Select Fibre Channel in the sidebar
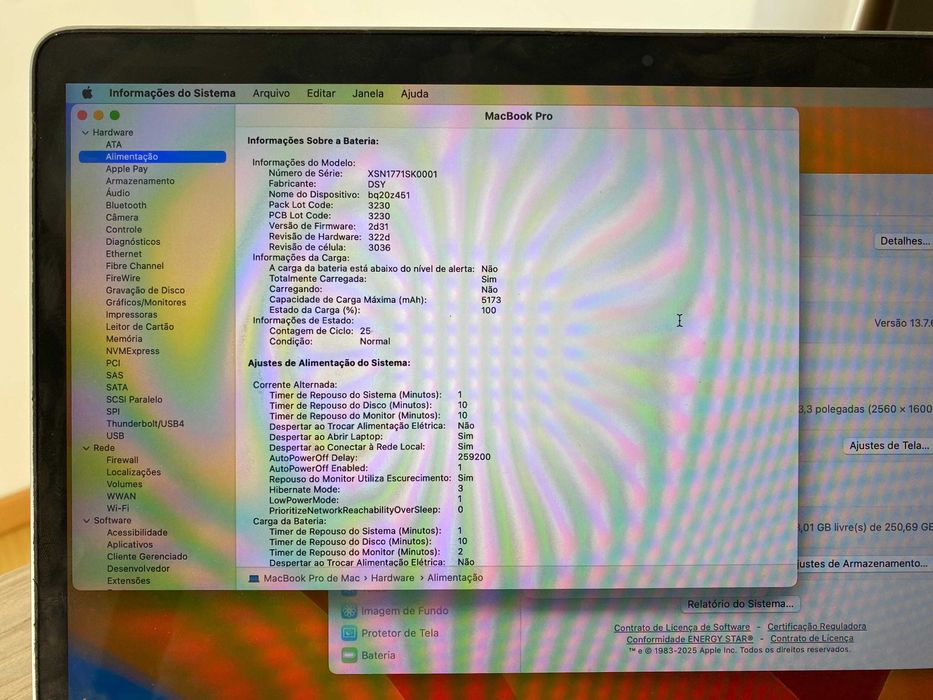 [x=134, y=266]
